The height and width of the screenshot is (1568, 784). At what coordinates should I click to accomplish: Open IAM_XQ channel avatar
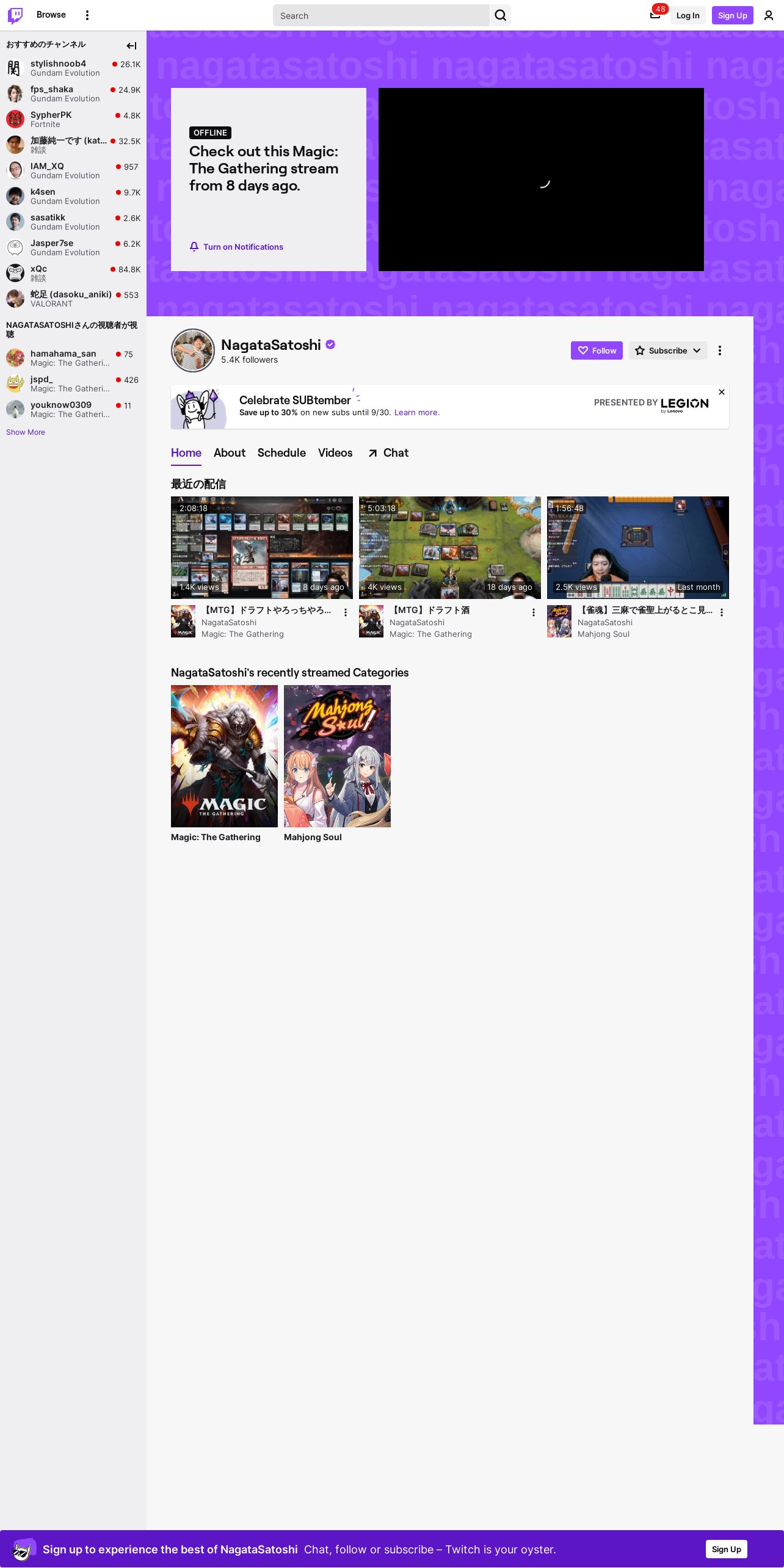15,170
